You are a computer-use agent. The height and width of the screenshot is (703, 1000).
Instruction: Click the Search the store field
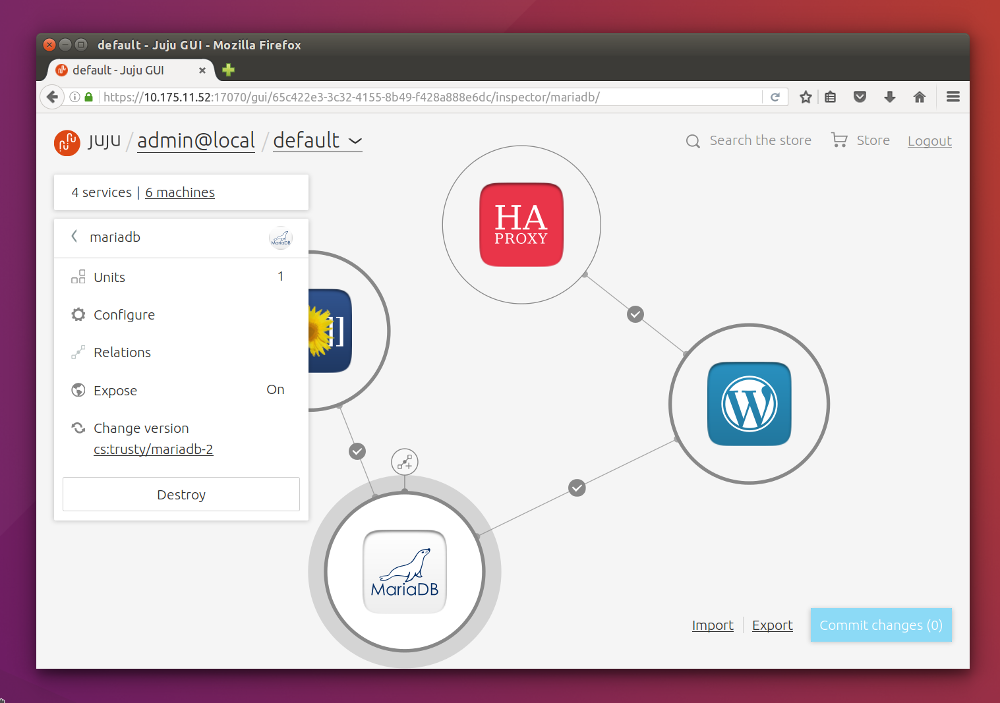click(760, 141)
